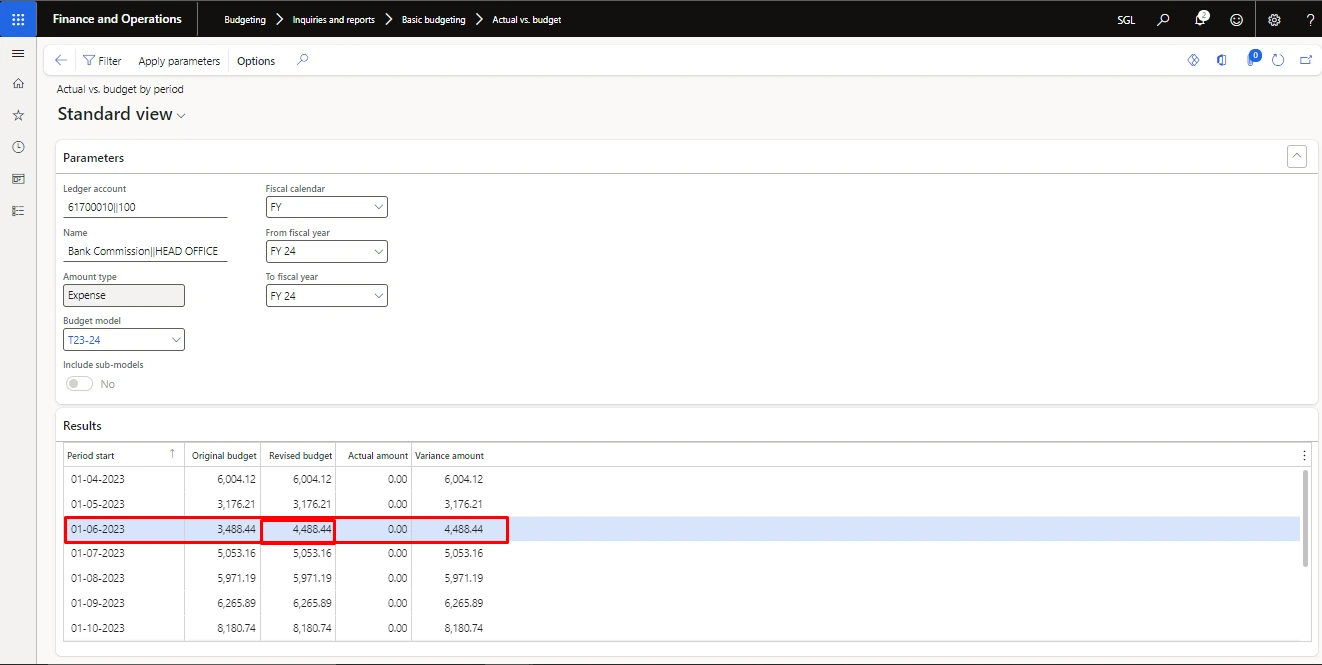Open the Options menu
The width and height of the screenshot is (1322, 665).
256,61
